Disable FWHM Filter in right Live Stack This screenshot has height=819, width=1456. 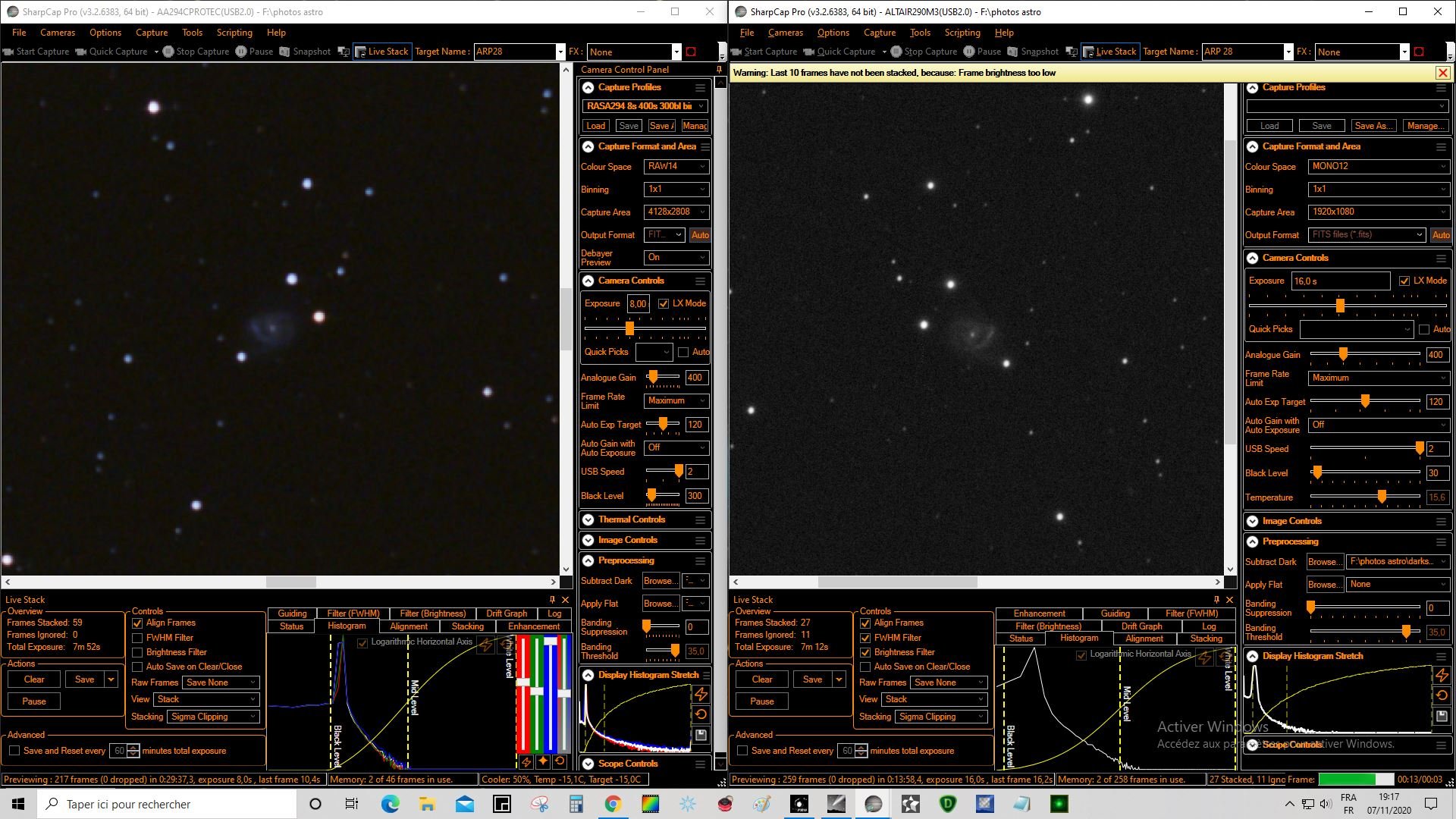coord(865,638)
